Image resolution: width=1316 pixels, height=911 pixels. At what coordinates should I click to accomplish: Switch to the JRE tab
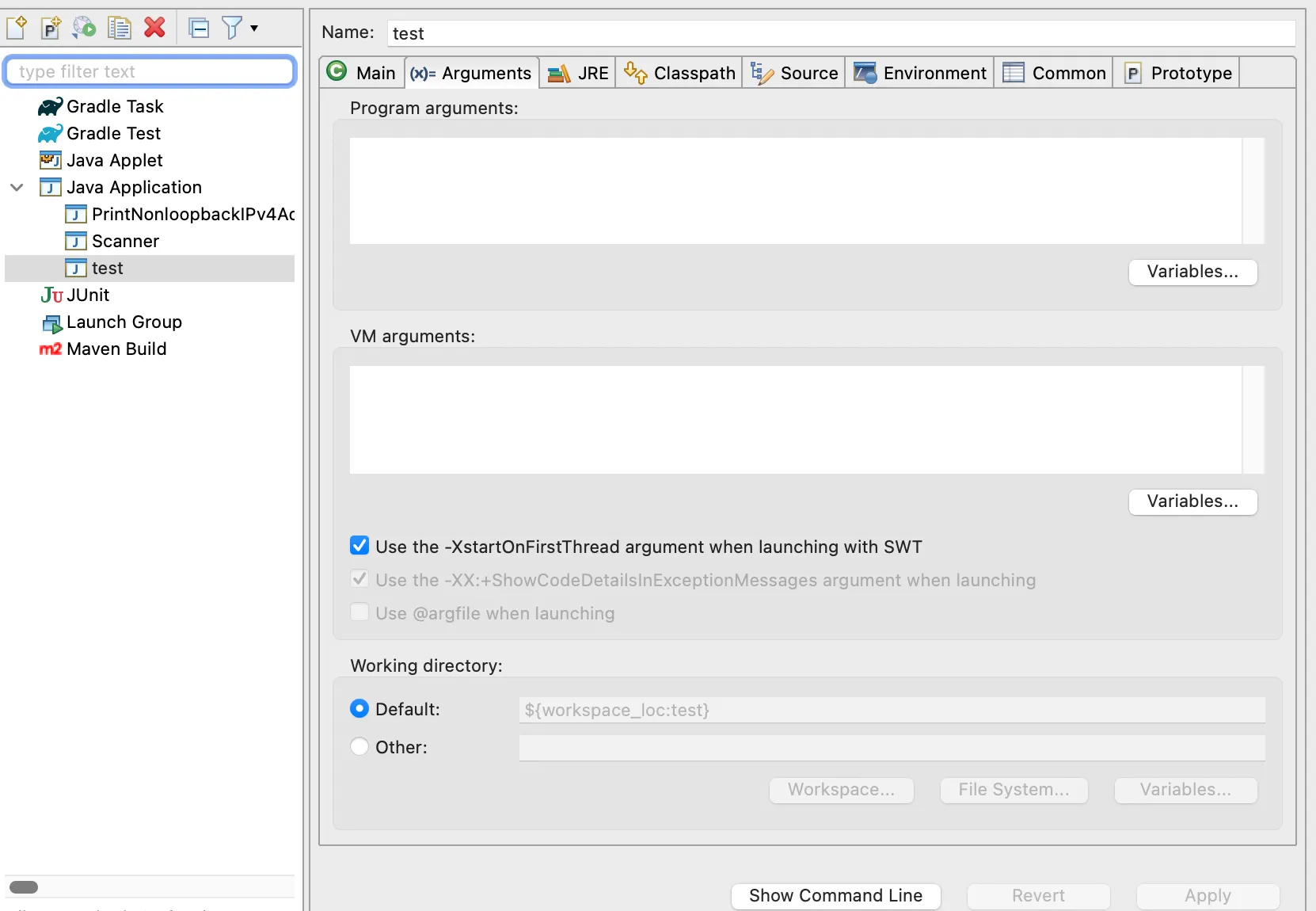pos(578,73)
